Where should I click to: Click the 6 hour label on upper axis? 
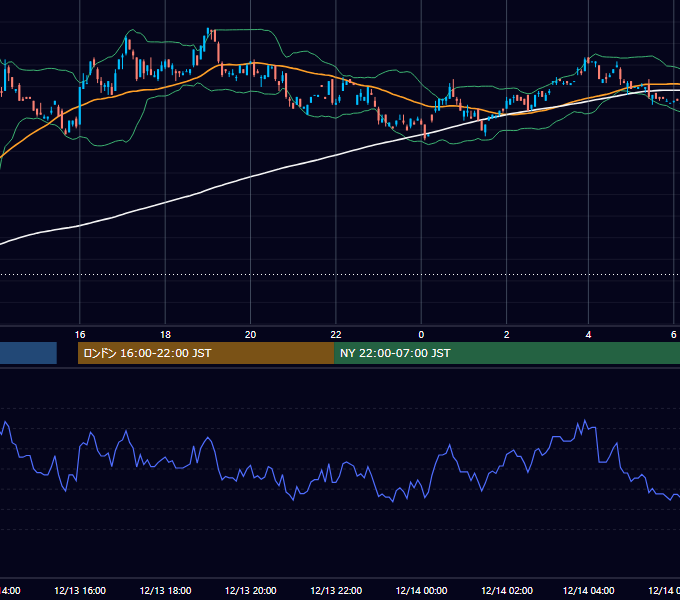click(673, 335)
